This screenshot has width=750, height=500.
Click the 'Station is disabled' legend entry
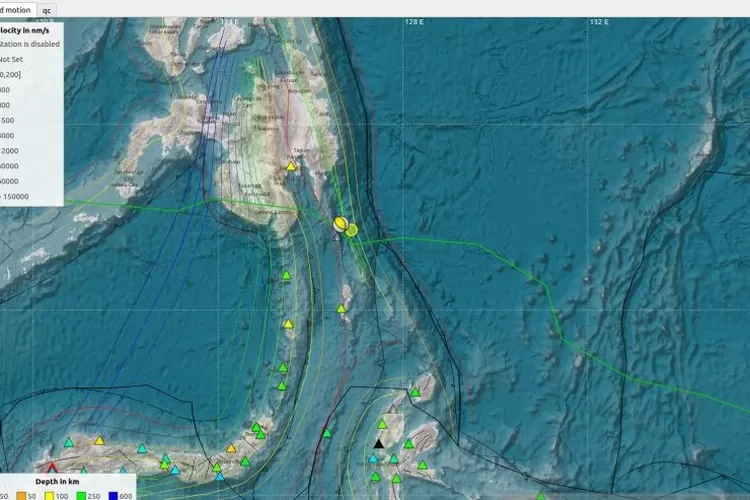(30, 44)
